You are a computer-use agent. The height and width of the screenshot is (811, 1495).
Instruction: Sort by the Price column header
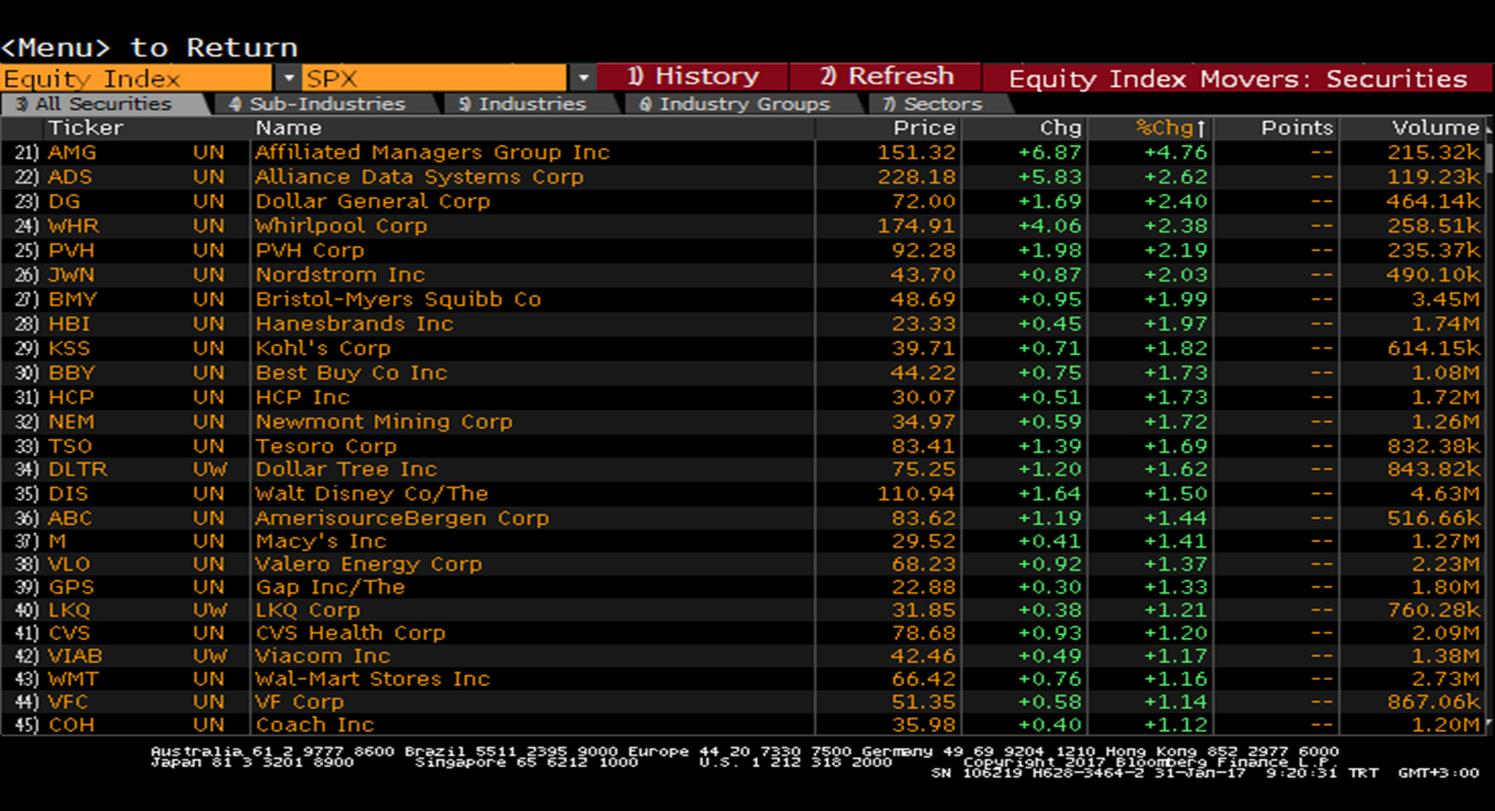(x=924, y=128)
